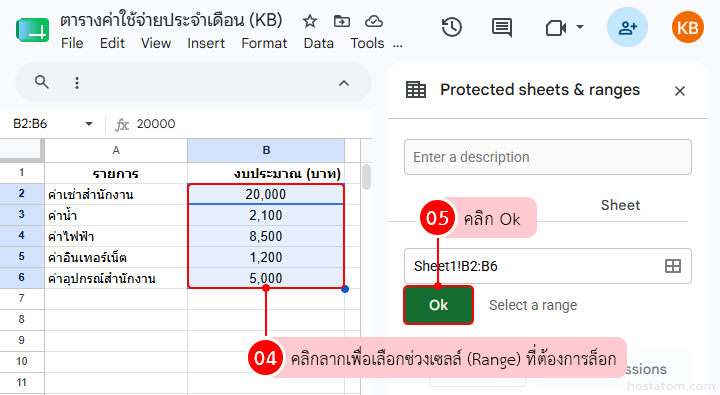720x395 pixels.
Task: Open the File menu
Action: [x=72, y=43]
